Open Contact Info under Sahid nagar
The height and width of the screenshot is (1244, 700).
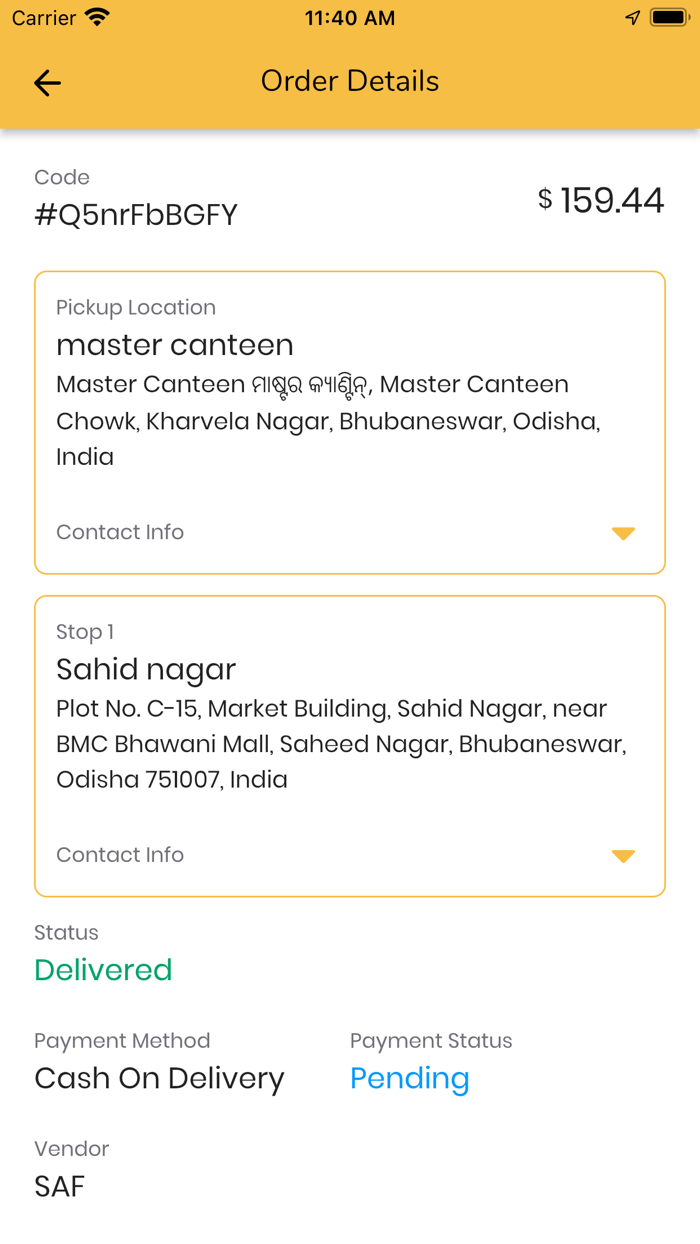(x=120, y=855)
